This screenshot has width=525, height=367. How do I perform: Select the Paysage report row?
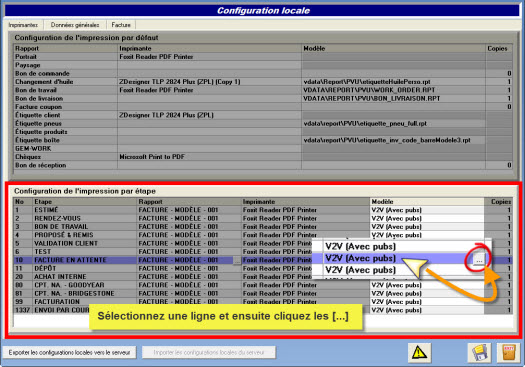[x=262, y=65]
